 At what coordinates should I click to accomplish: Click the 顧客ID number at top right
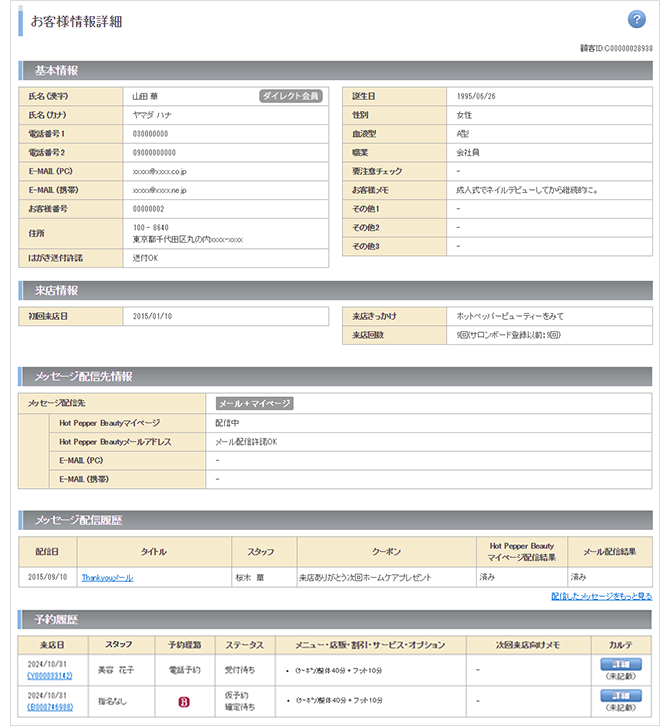(x=616, y=48)
